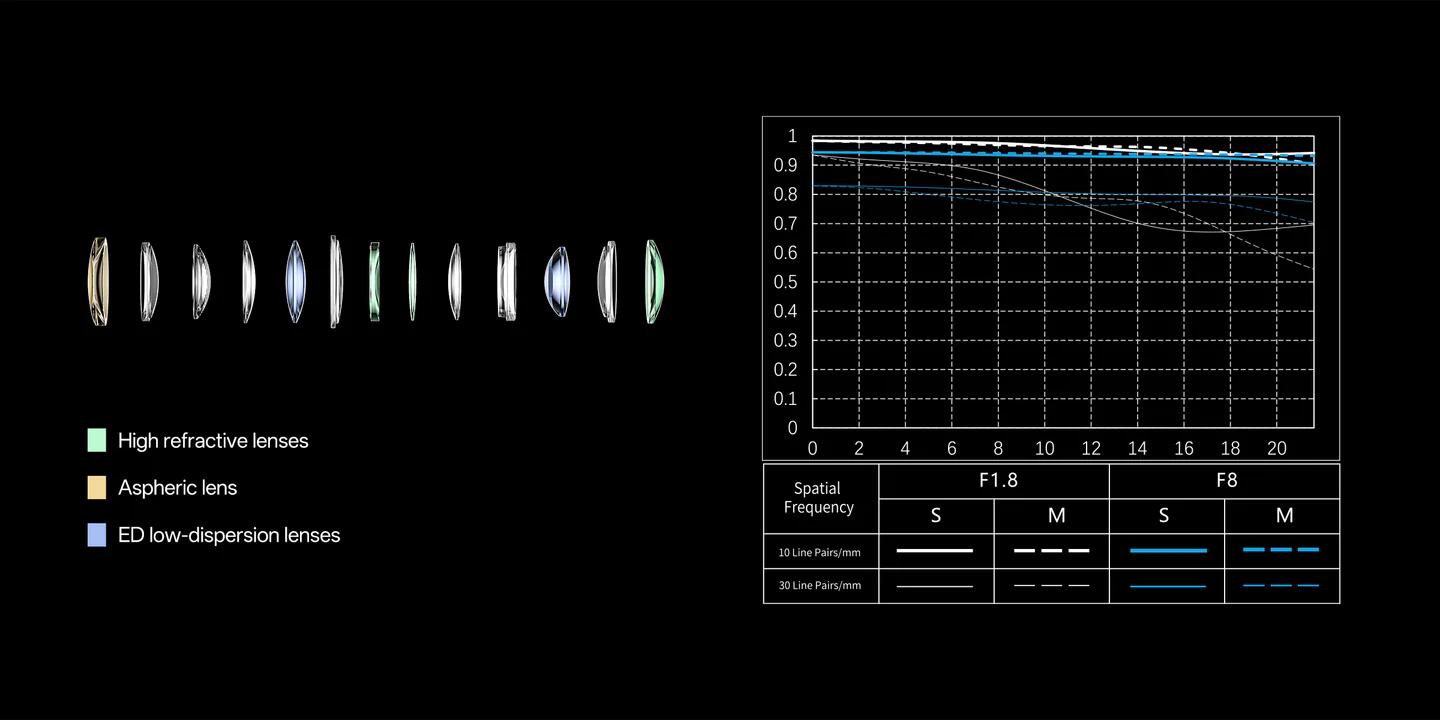Click the small green lens in the middle
The width and height of the screenshot is (1440, 720).
point(374,281)
